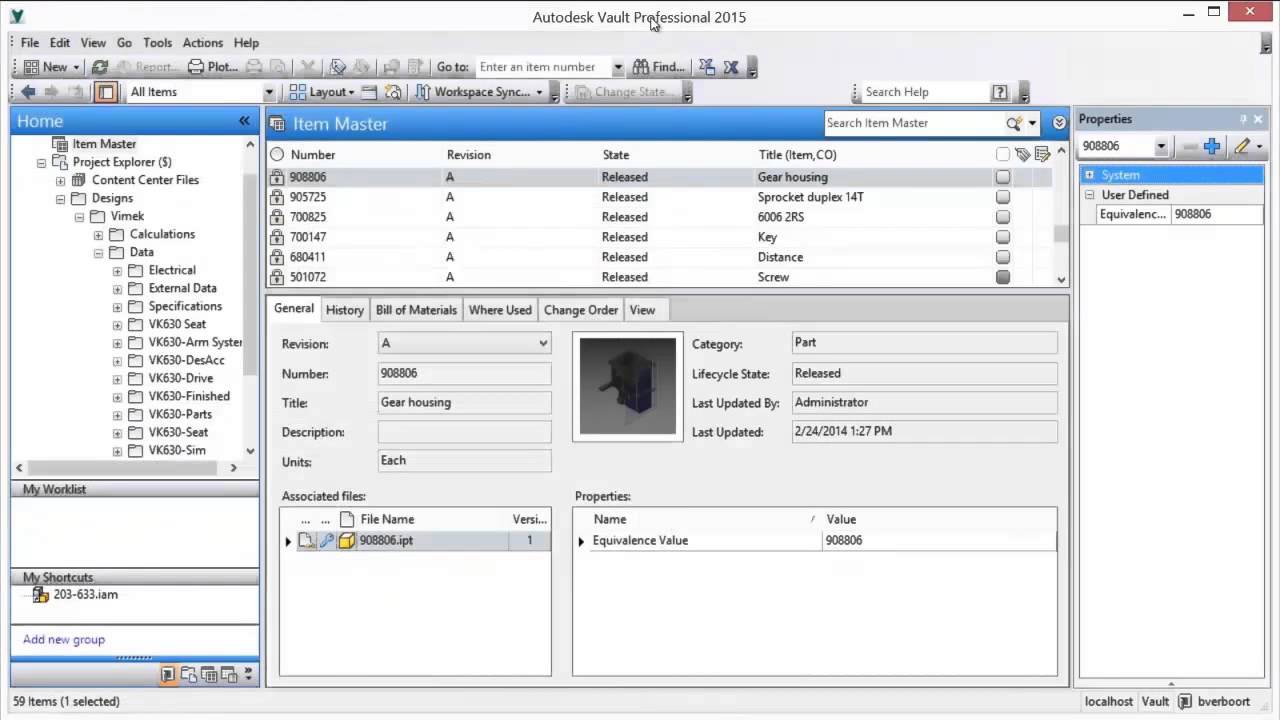Click the yellow part icon of 908806.ipt
Screen dimensions: 1280x720
(346, 540)
